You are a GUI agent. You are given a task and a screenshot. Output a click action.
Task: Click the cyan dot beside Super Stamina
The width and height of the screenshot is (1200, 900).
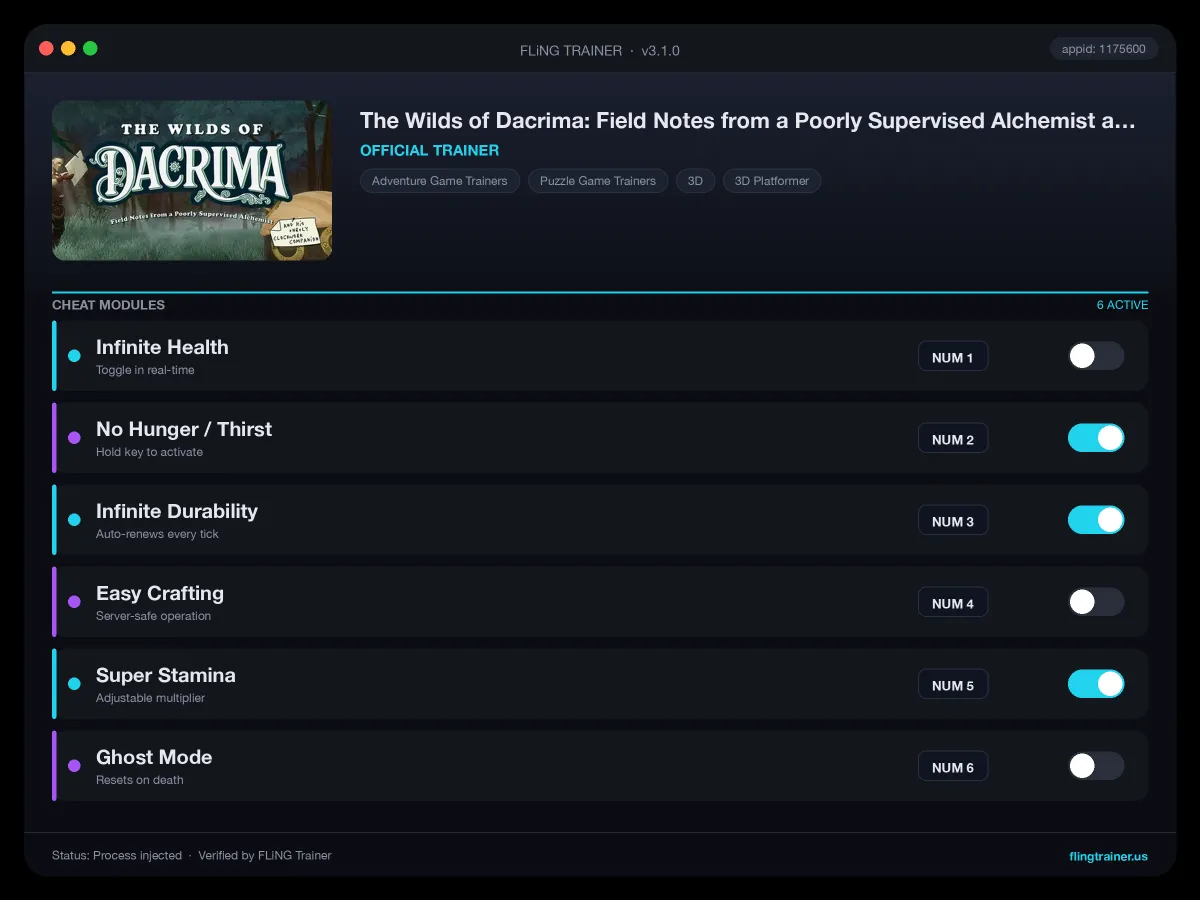click(x=74, y=684)
